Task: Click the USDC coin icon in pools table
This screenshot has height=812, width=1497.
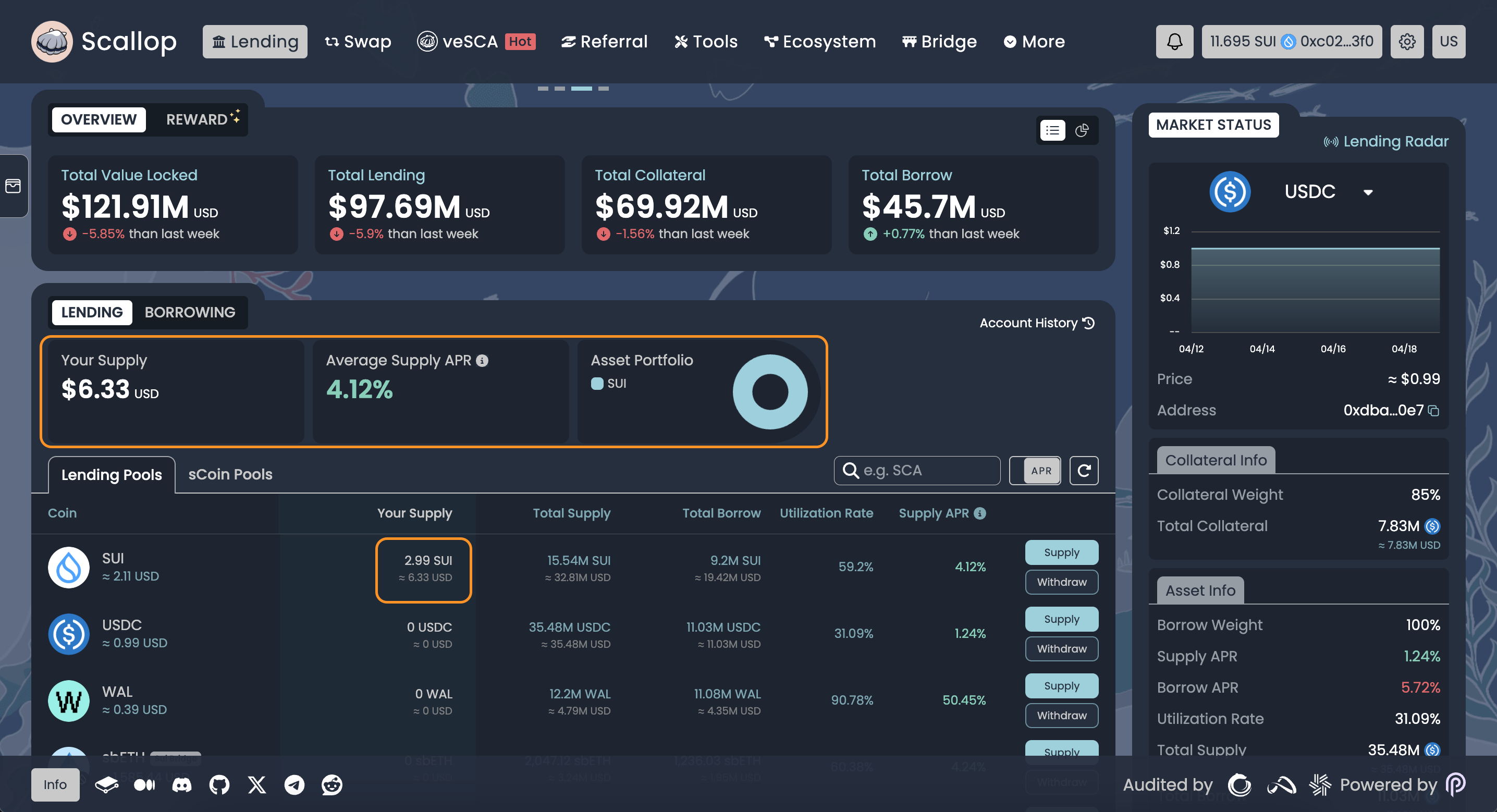Action: point(69,634)
